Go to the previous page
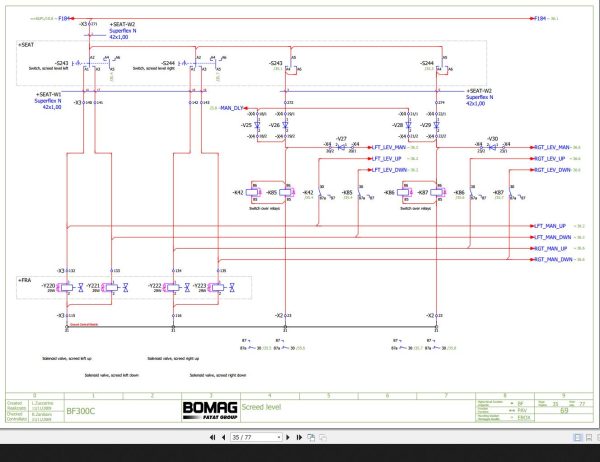The width and height of the screenshot is (600, 462). tap(223, 437)
